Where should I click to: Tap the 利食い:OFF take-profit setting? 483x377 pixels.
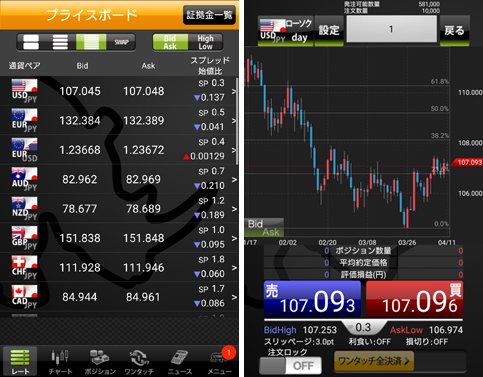tap(370, 342)
